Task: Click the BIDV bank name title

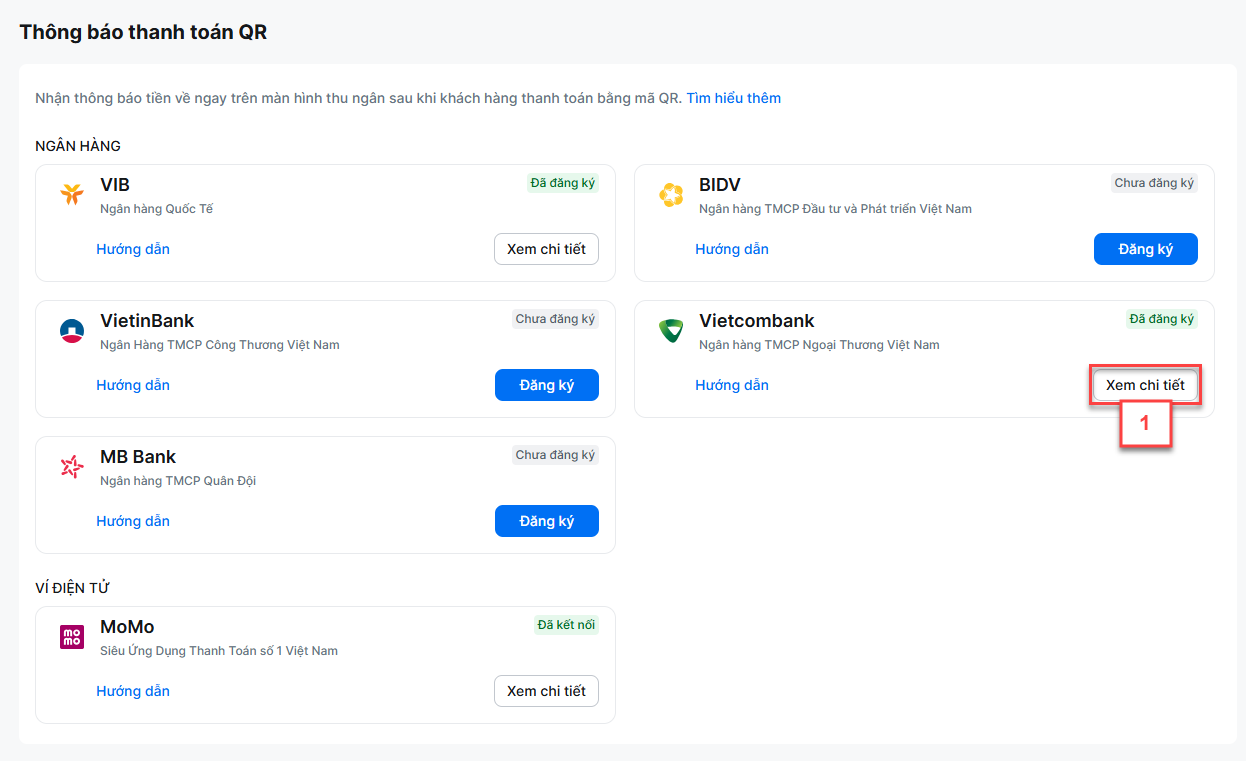Action: (720, 185)
